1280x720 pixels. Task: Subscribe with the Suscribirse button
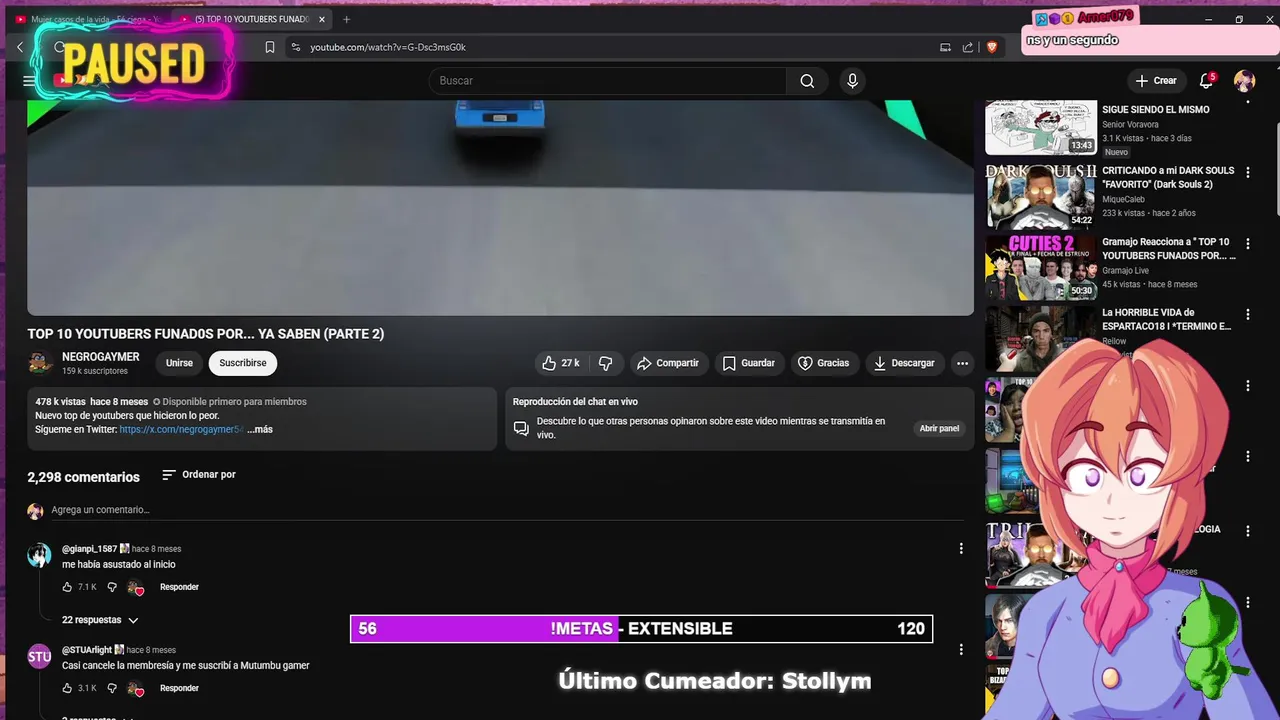click(243, 363)
